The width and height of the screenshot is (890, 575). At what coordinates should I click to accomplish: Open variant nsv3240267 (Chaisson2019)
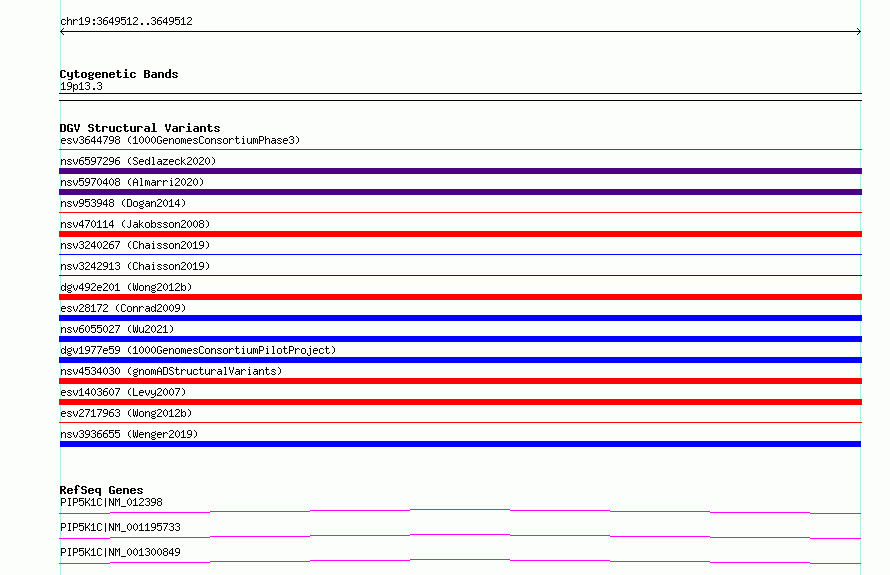click(135, 245)
